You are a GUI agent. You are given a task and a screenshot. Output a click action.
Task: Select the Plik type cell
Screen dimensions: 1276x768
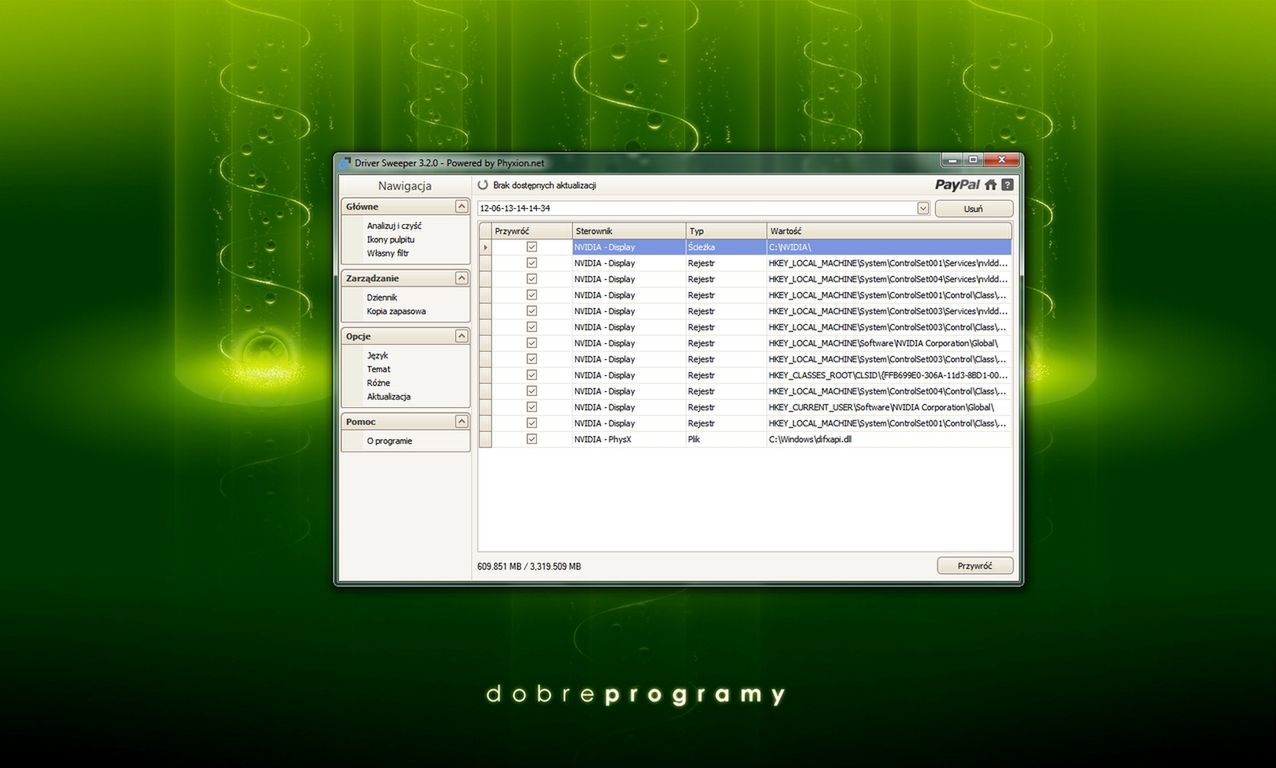click(x=726, y=439)
